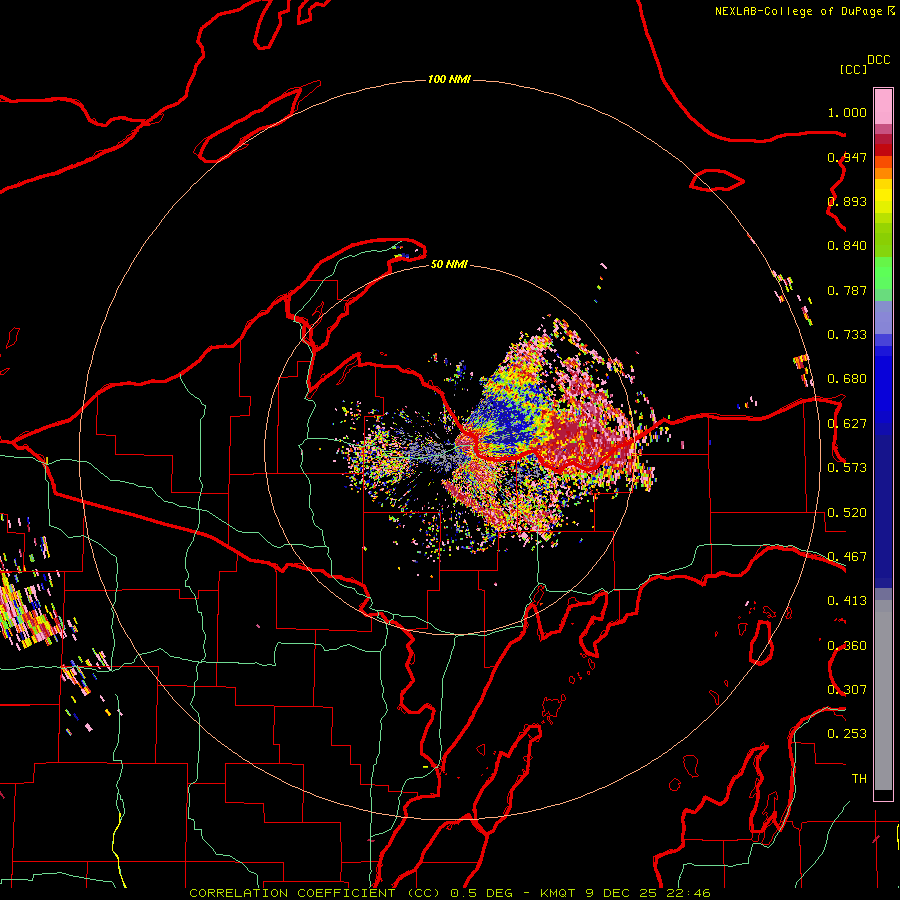Click the TH threshold label on the scale
This screenshot has height=900, width=900.
[x=859, y=779]
